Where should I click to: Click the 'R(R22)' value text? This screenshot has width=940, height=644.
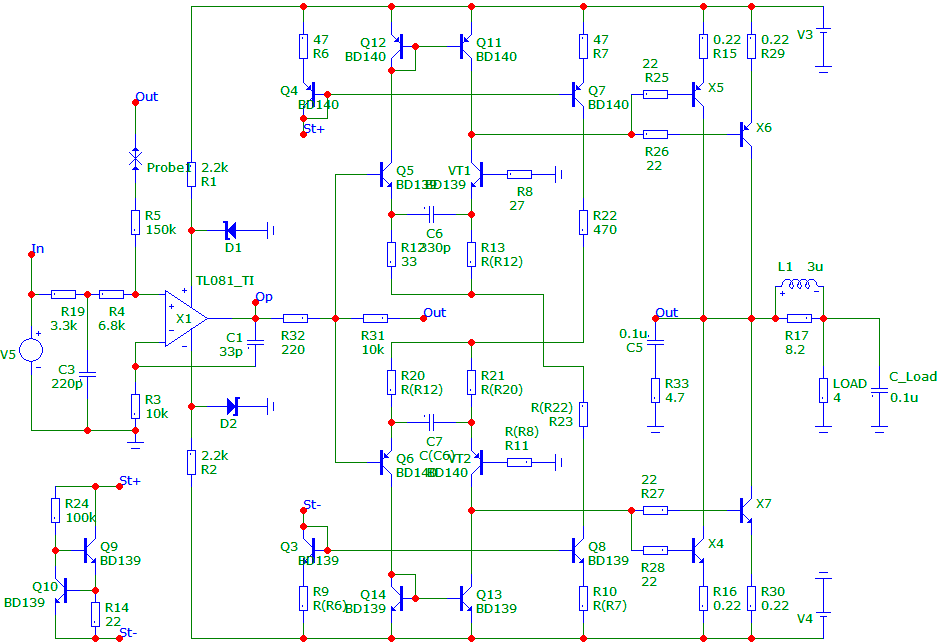click(552, 408)
